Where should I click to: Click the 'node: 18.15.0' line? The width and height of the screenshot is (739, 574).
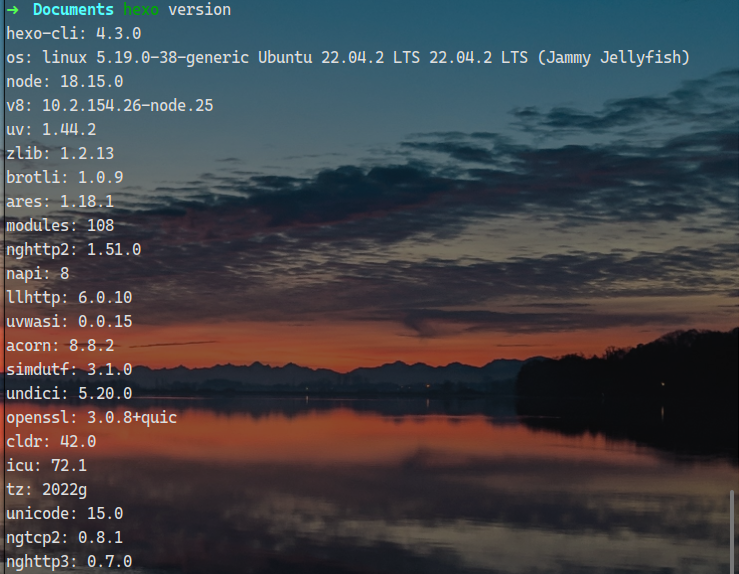point(65,82)
